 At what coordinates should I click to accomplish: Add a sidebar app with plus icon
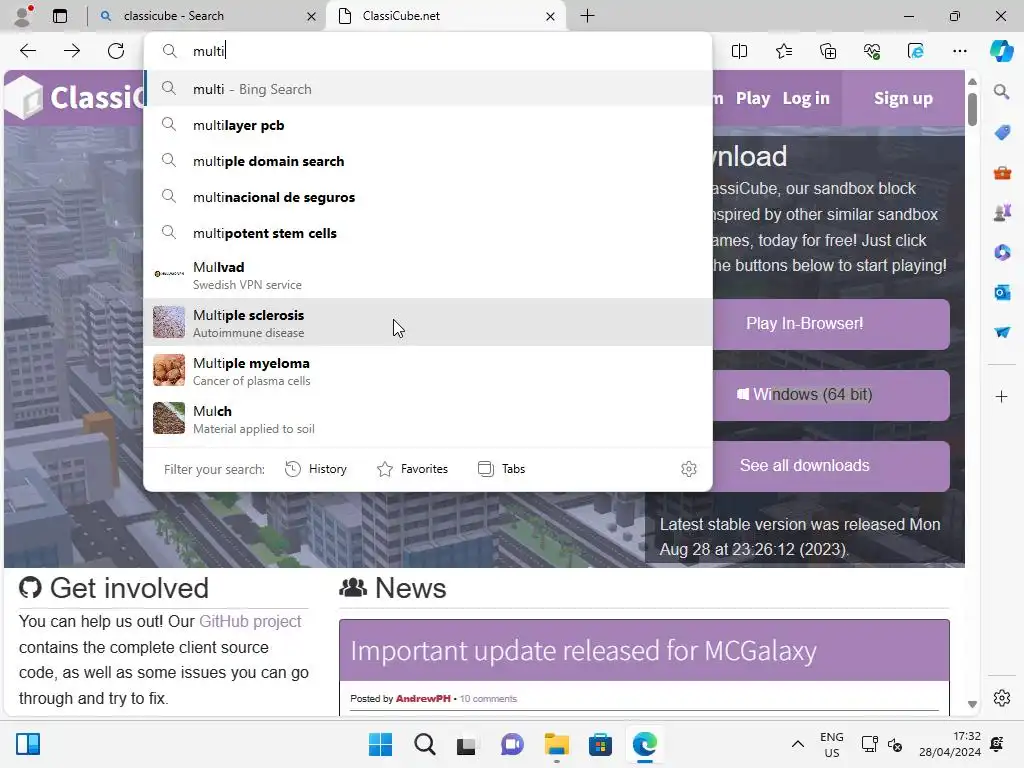1001,396
